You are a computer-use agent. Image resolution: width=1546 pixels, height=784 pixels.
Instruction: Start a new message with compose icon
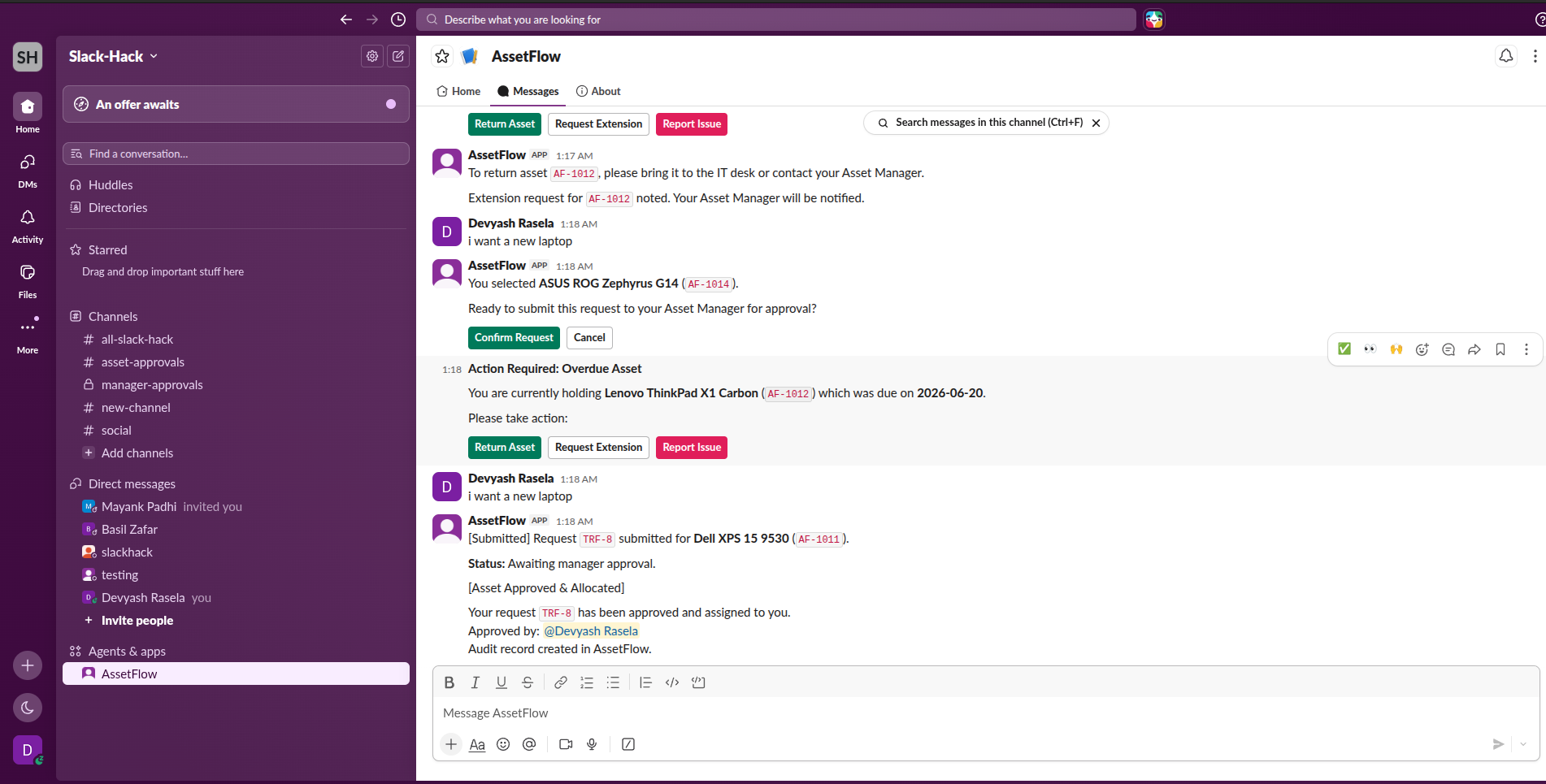point(398,56)
